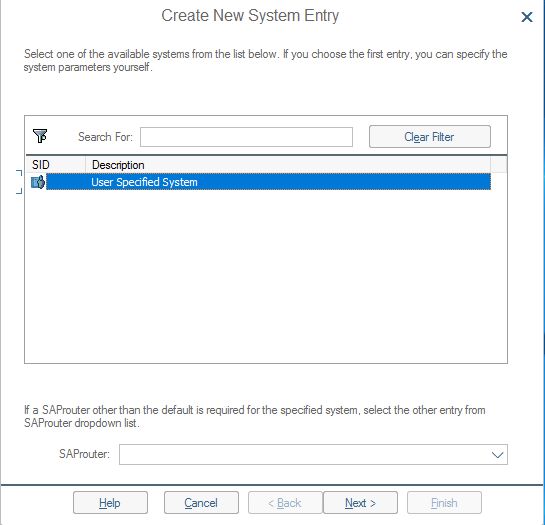This screenshot has width=545, height=525.
Task: Click the Create New System Entry title
Action: click(x=250, y=16)
